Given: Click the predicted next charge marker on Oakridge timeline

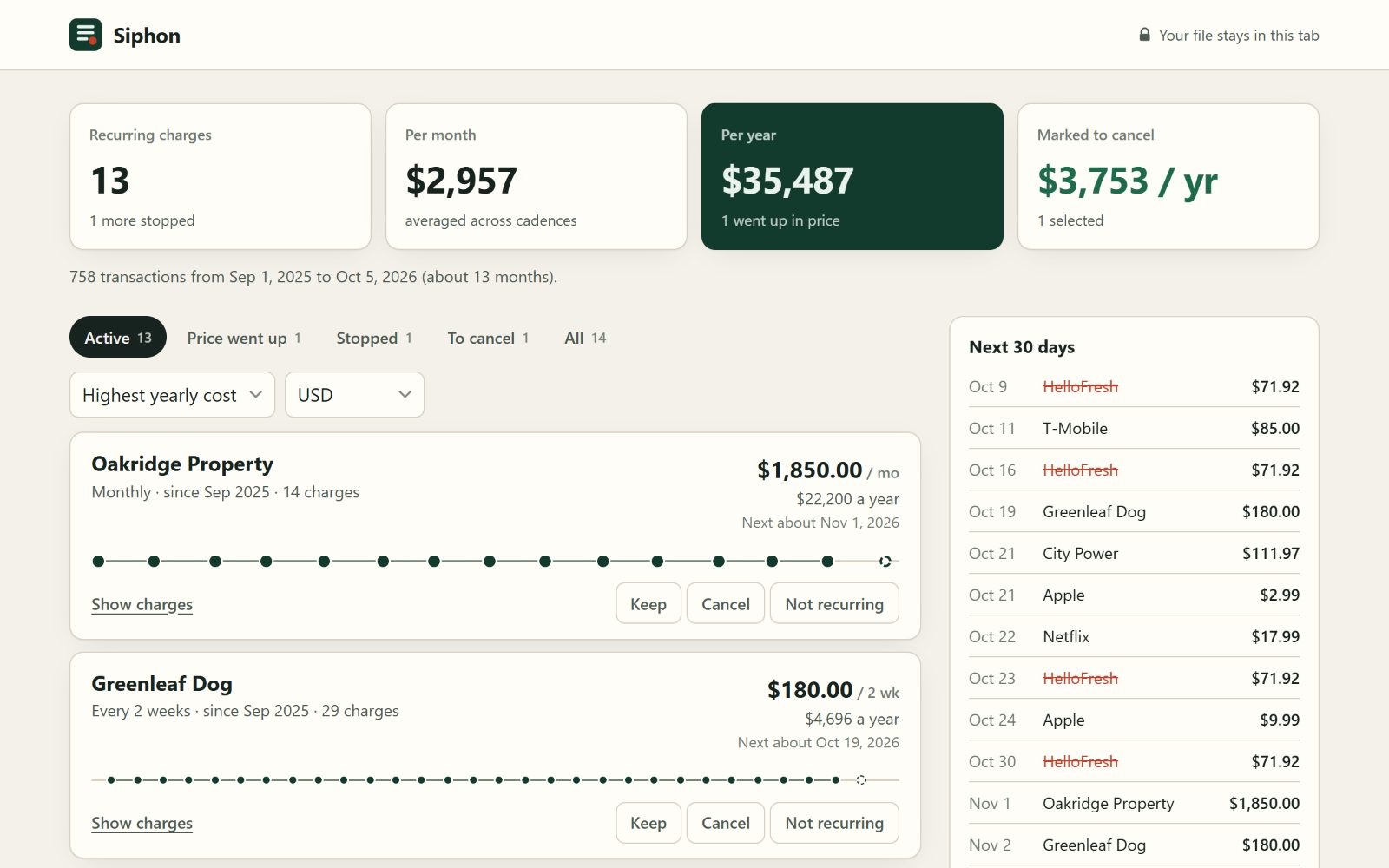Looking at the screenshot, I should click(x=885, y=562).
